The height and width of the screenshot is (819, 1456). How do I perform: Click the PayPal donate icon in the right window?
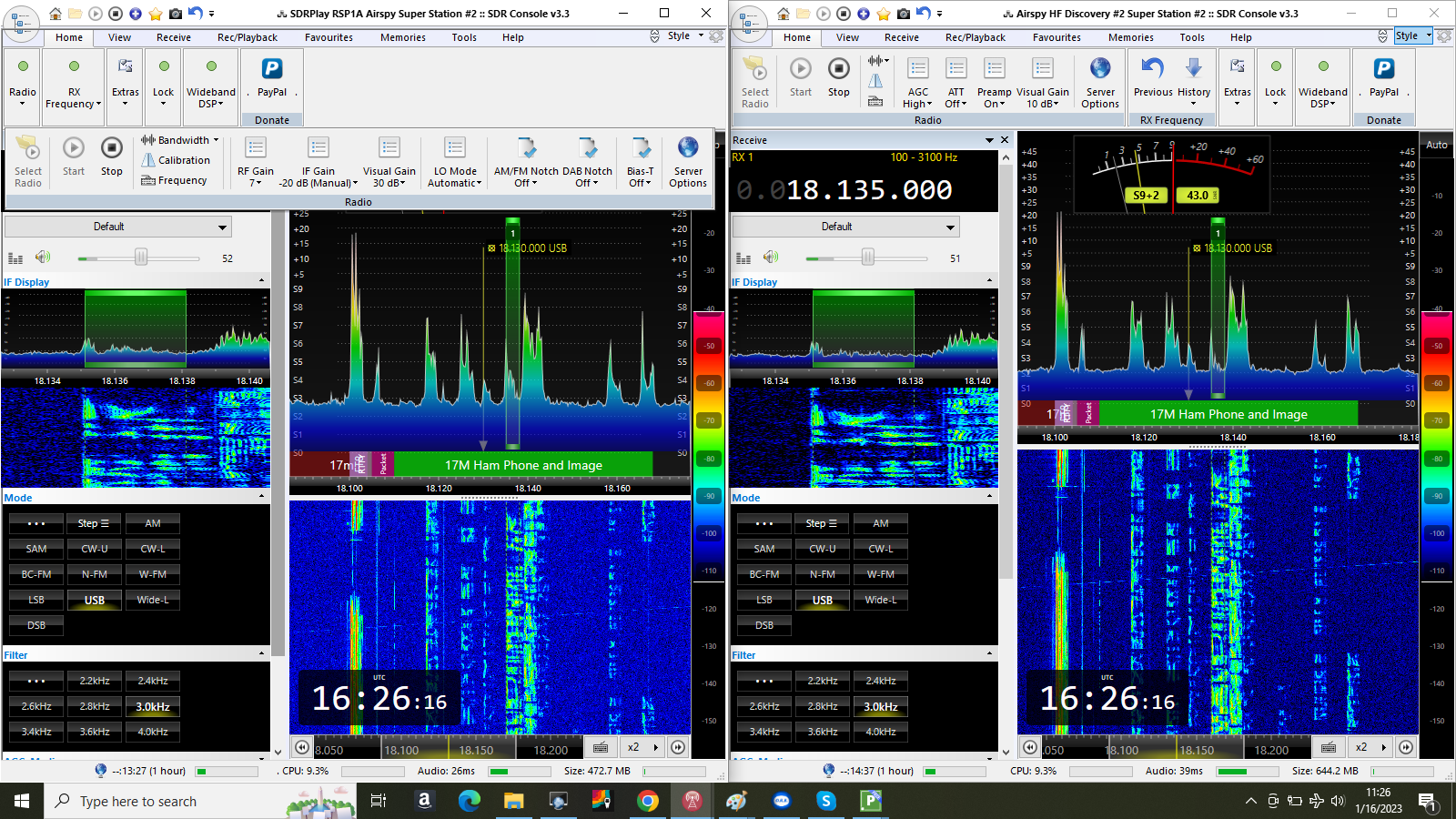click(x=1383, y=69)
